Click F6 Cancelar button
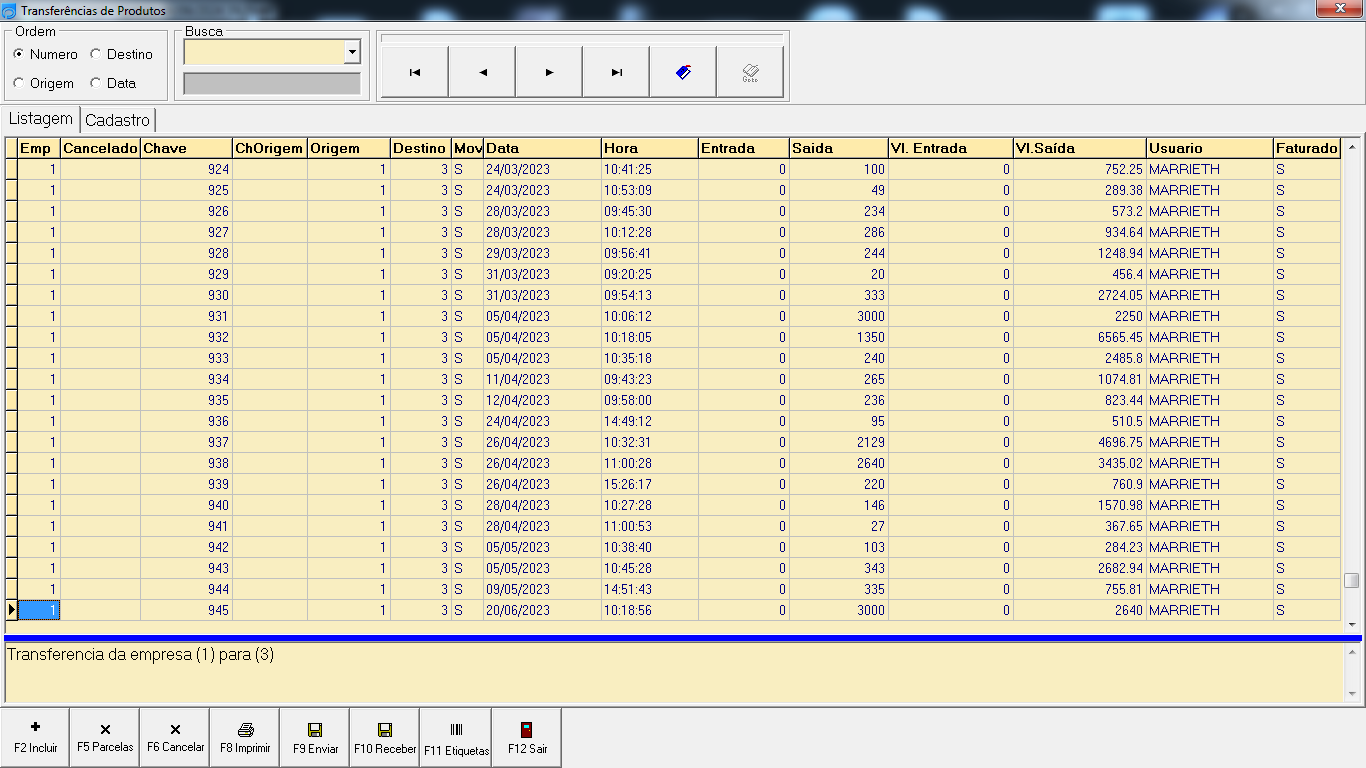Viewport: 1366px width, 768px height. (x=175, y=738)
